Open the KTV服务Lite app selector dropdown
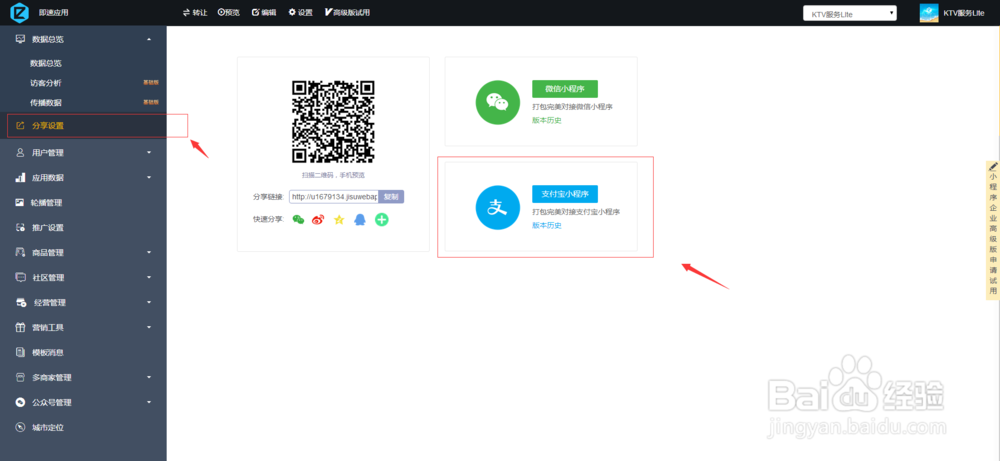This screenshot has height=461, width=1000. tap(849, 13)
